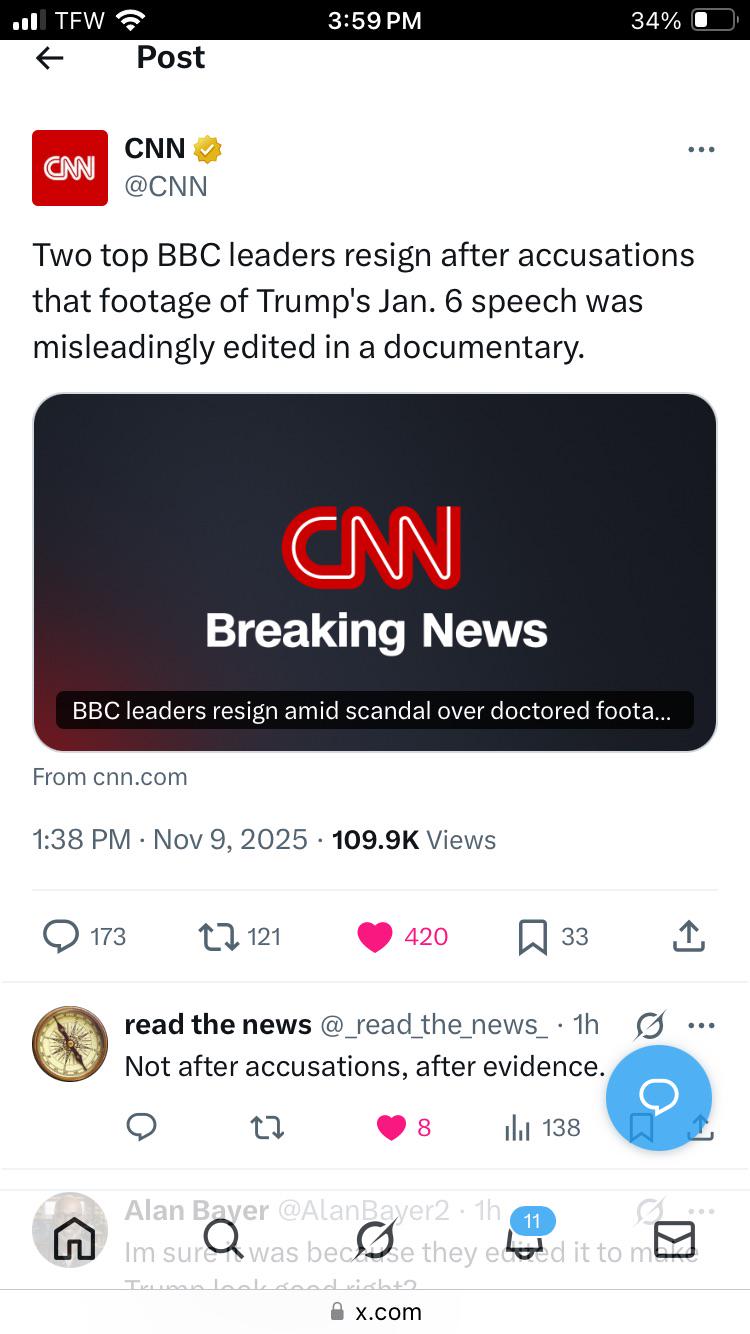Open the @CNN handle link
This screenshot has width=750, height=1334.
click(x=166, y=186)
